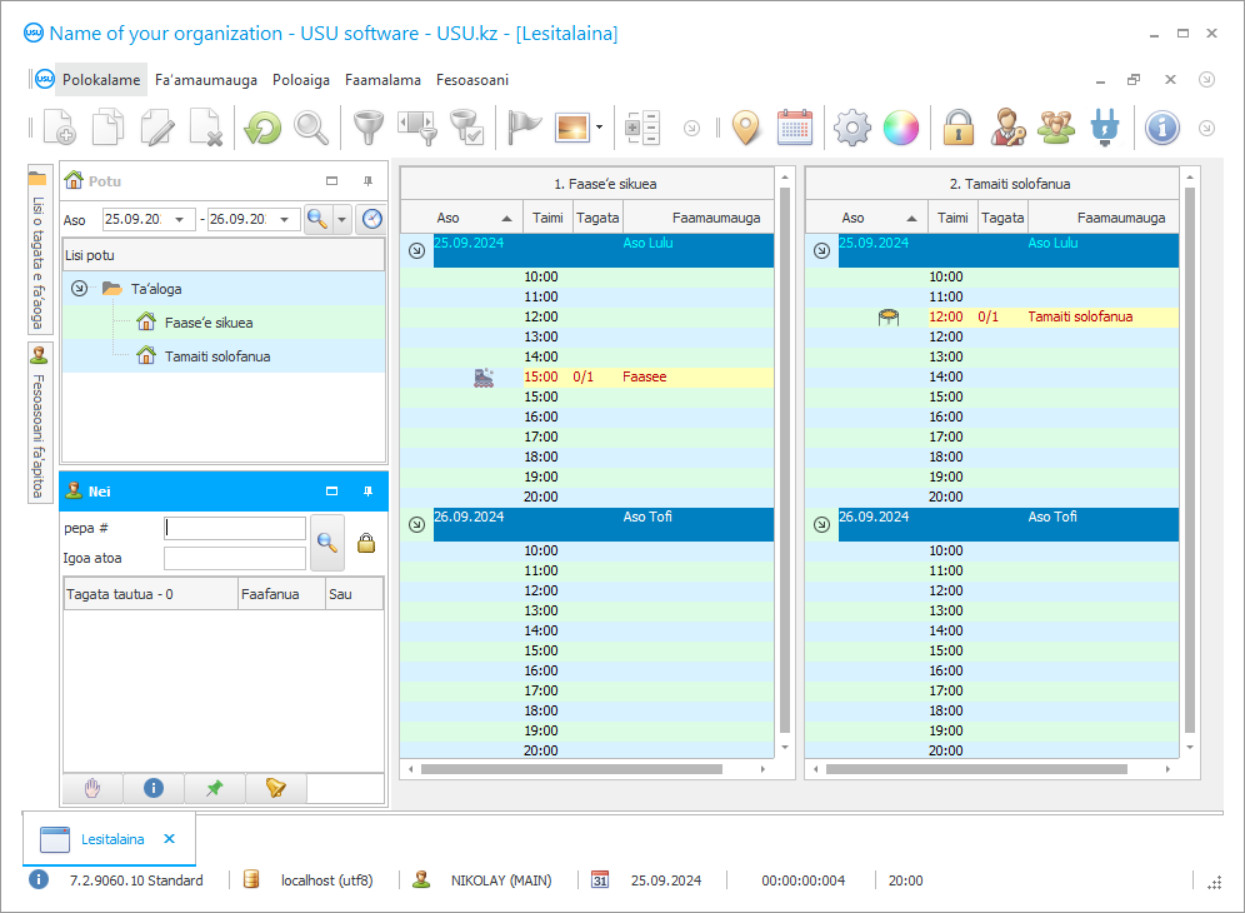
Task: Click the edit record pencil icon
Action: (x=157, y=128)
